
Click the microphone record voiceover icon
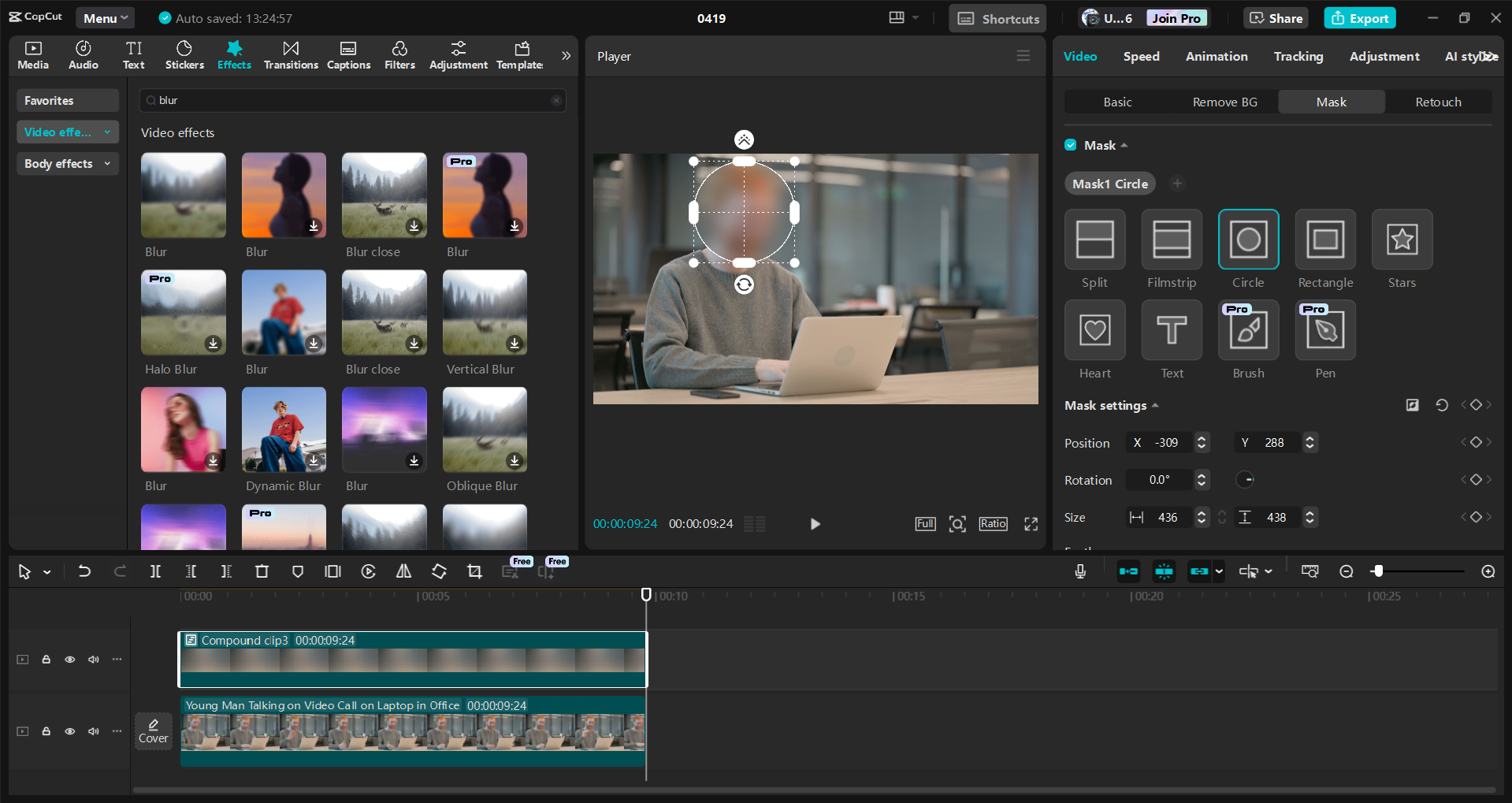click(1080, 571)
